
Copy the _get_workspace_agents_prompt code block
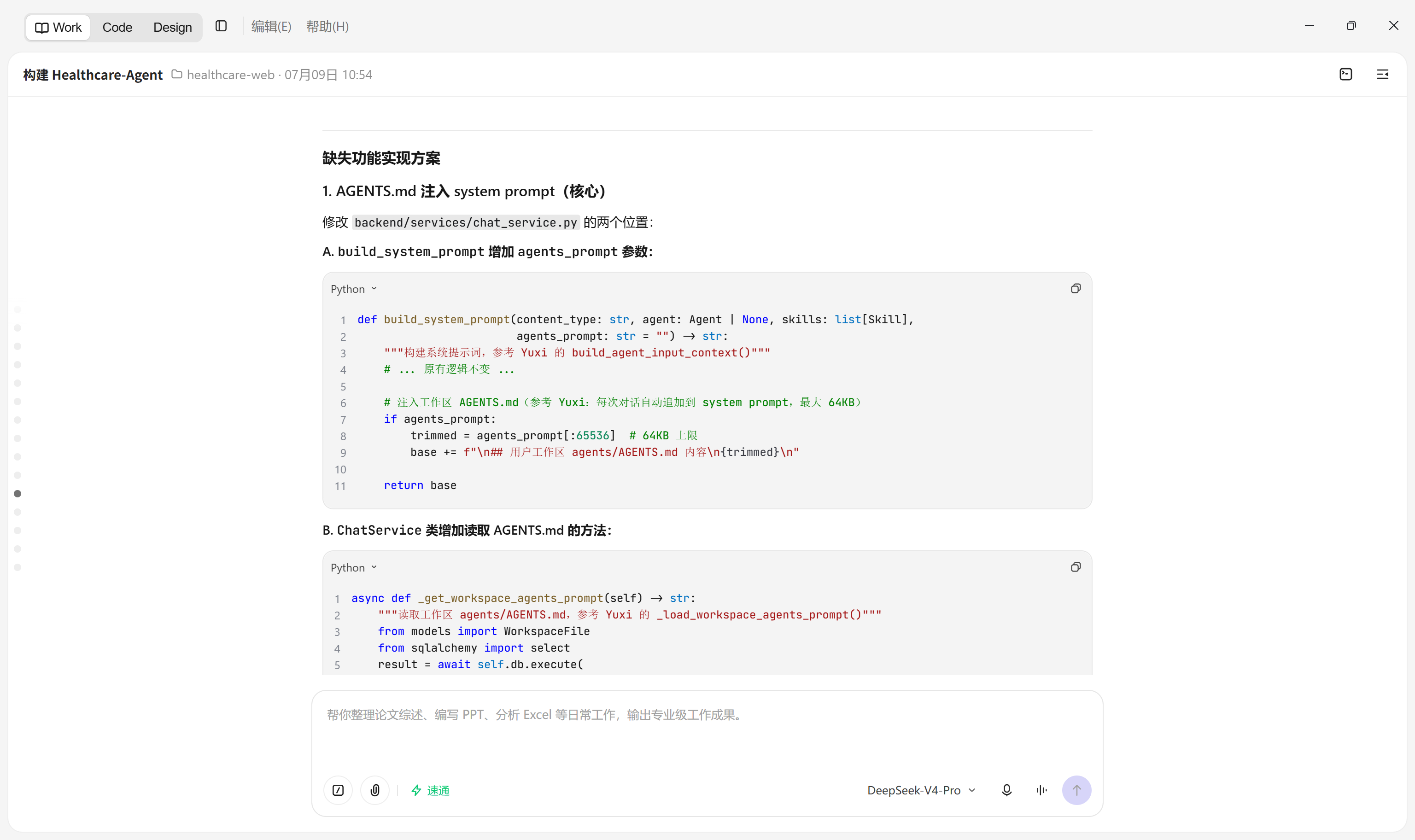pyautogui.click(x=1076, y=567)
